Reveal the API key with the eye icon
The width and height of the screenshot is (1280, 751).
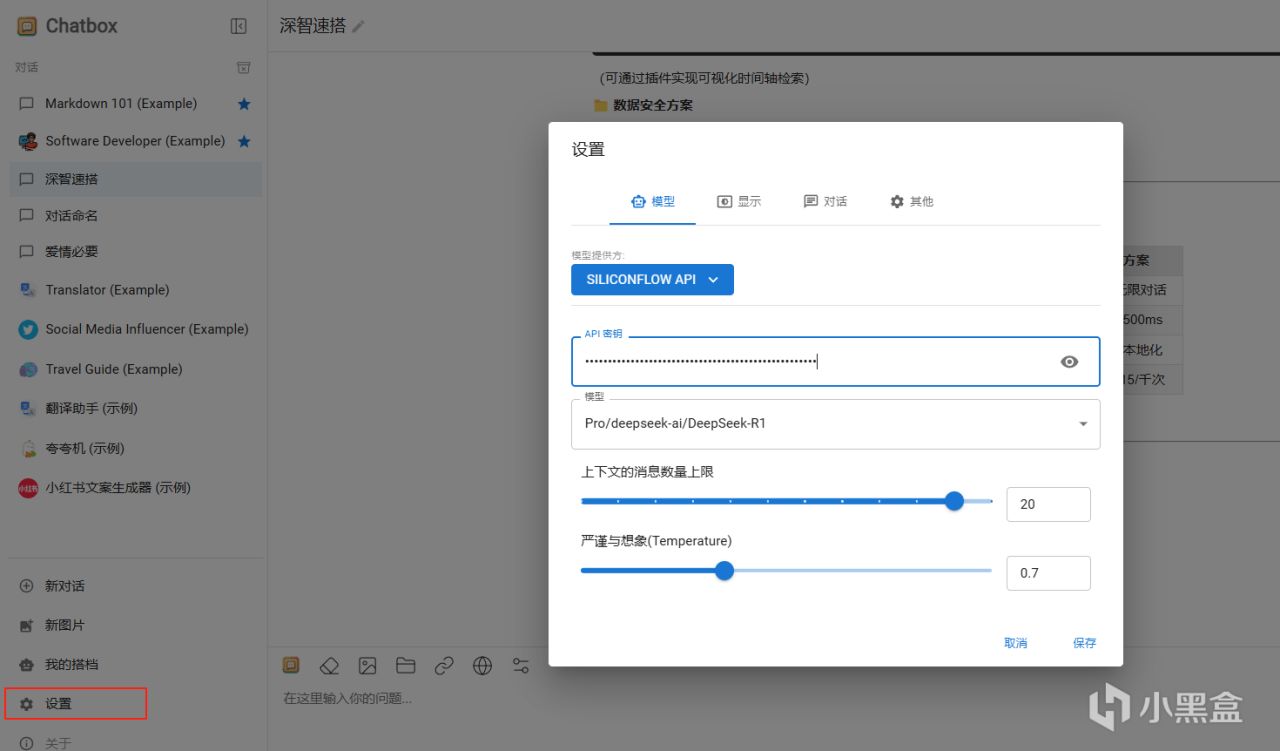[1069, 362]
